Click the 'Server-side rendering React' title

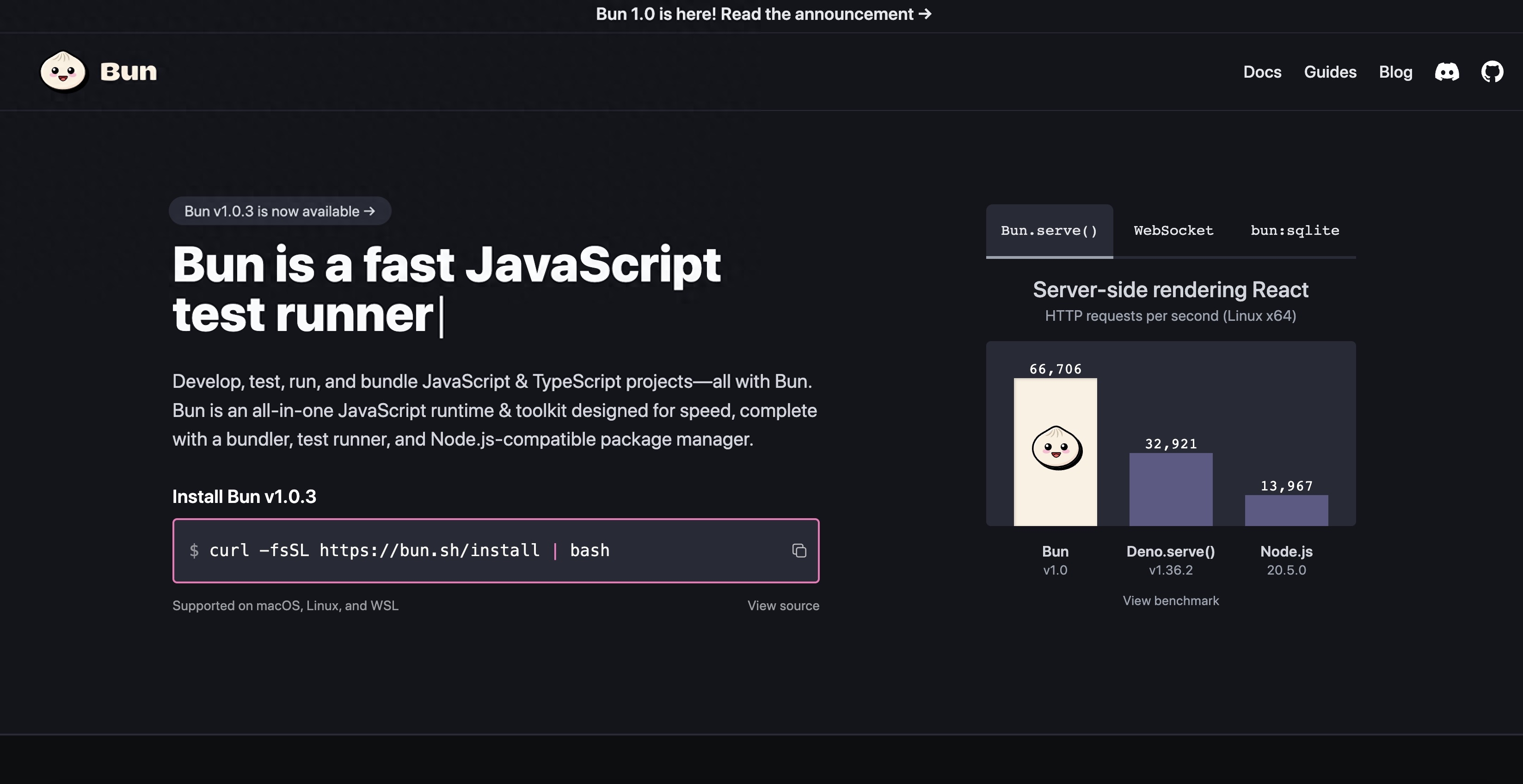point(1171,290)
